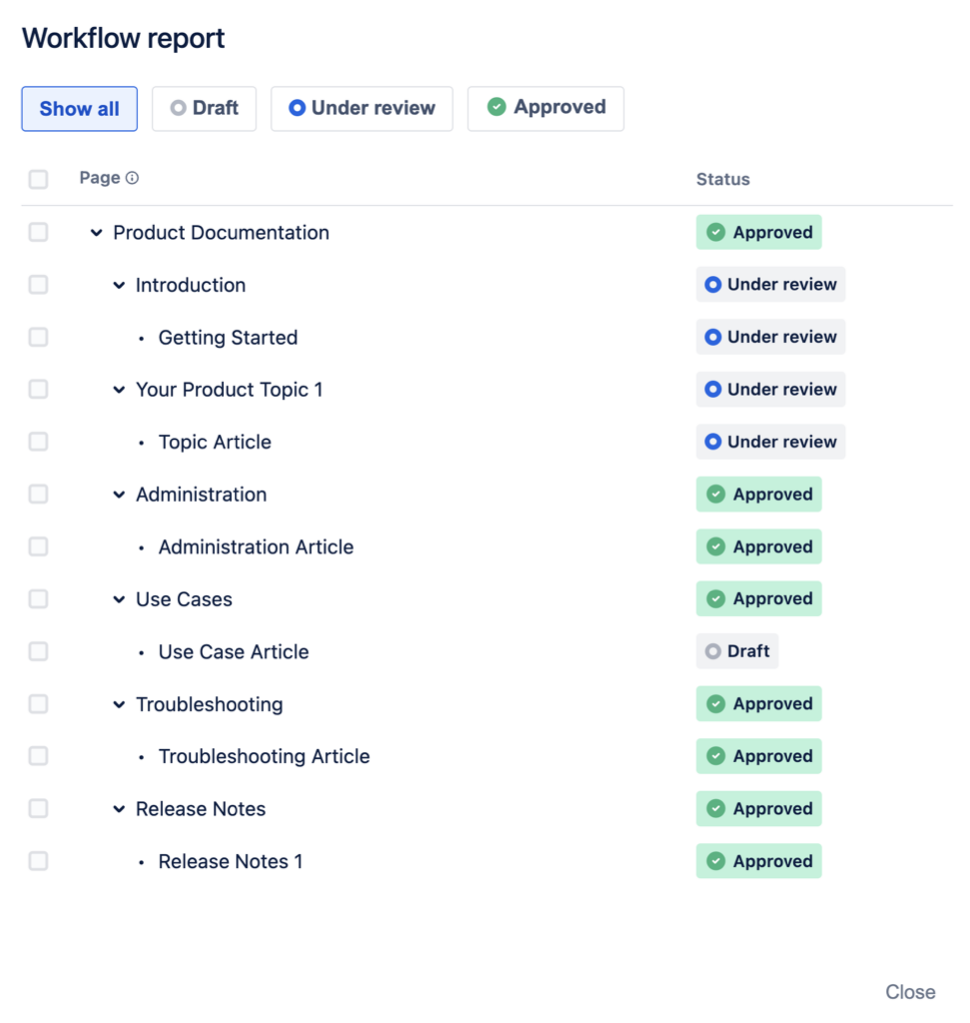The width and height of the screenshot is (970, 1023).
Task: Click the check icon on Release Notes 1 badge
Action: [716, 860]
